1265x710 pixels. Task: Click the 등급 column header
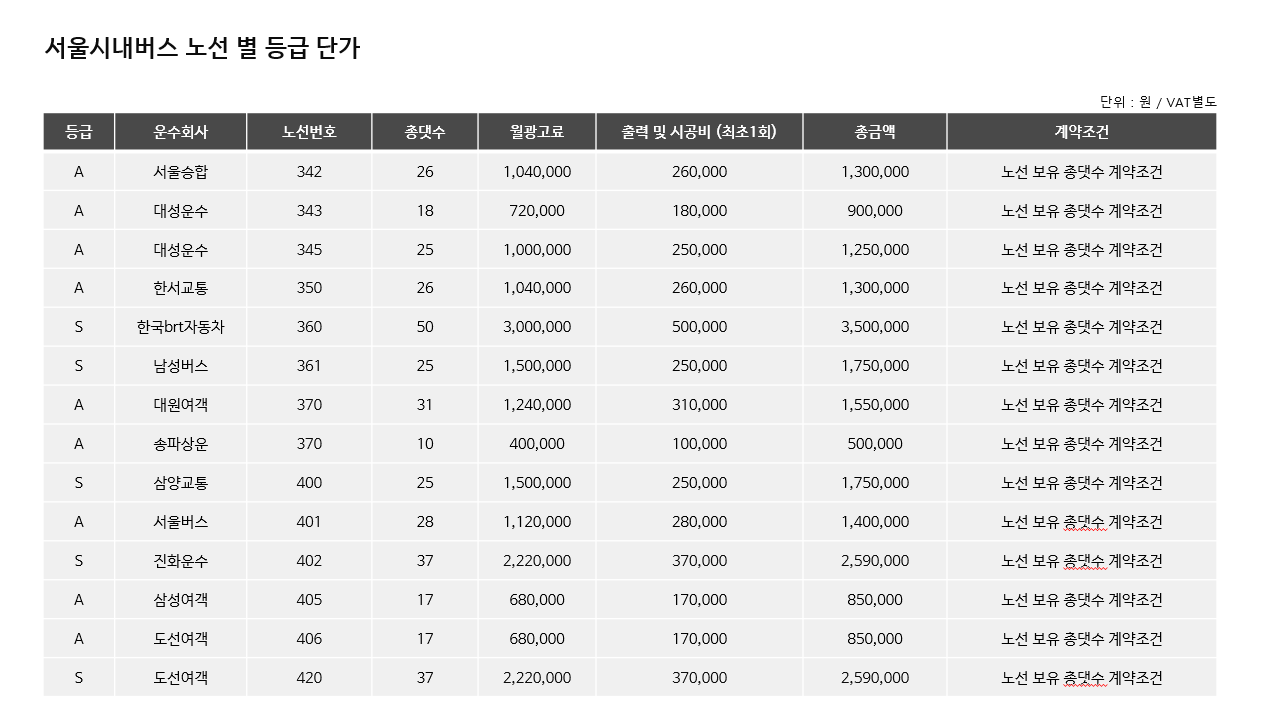(x=79, y=132)
